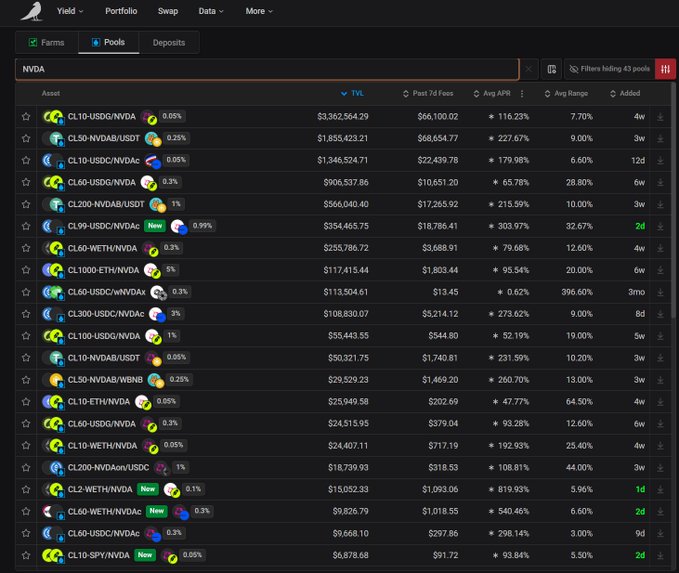This screenshot has height=573, width=679.
Task: Sort by Added column
Action: pos(625,94)
